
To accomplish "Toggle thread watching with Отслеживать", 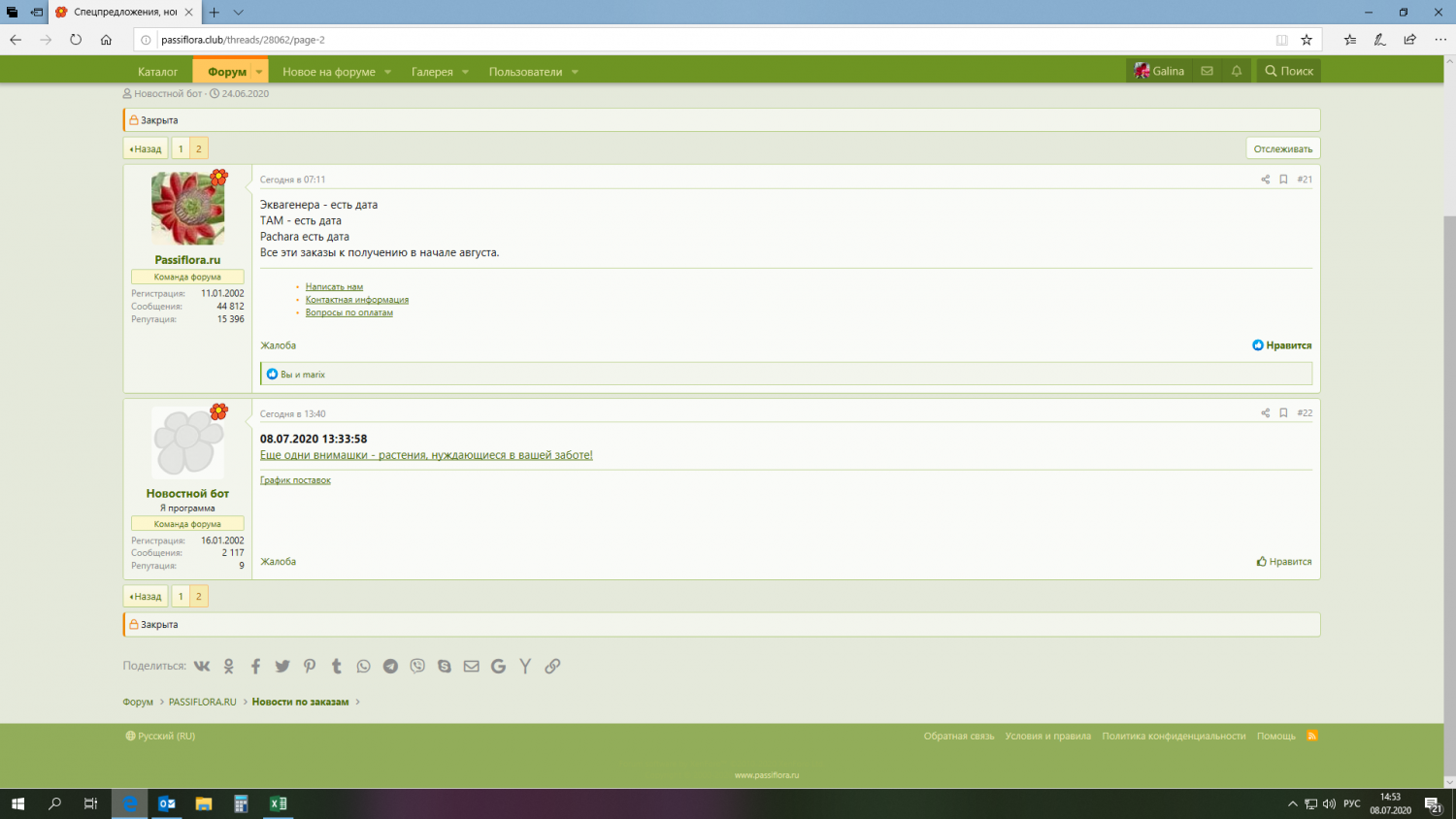I will click(x=1282, y=148).
